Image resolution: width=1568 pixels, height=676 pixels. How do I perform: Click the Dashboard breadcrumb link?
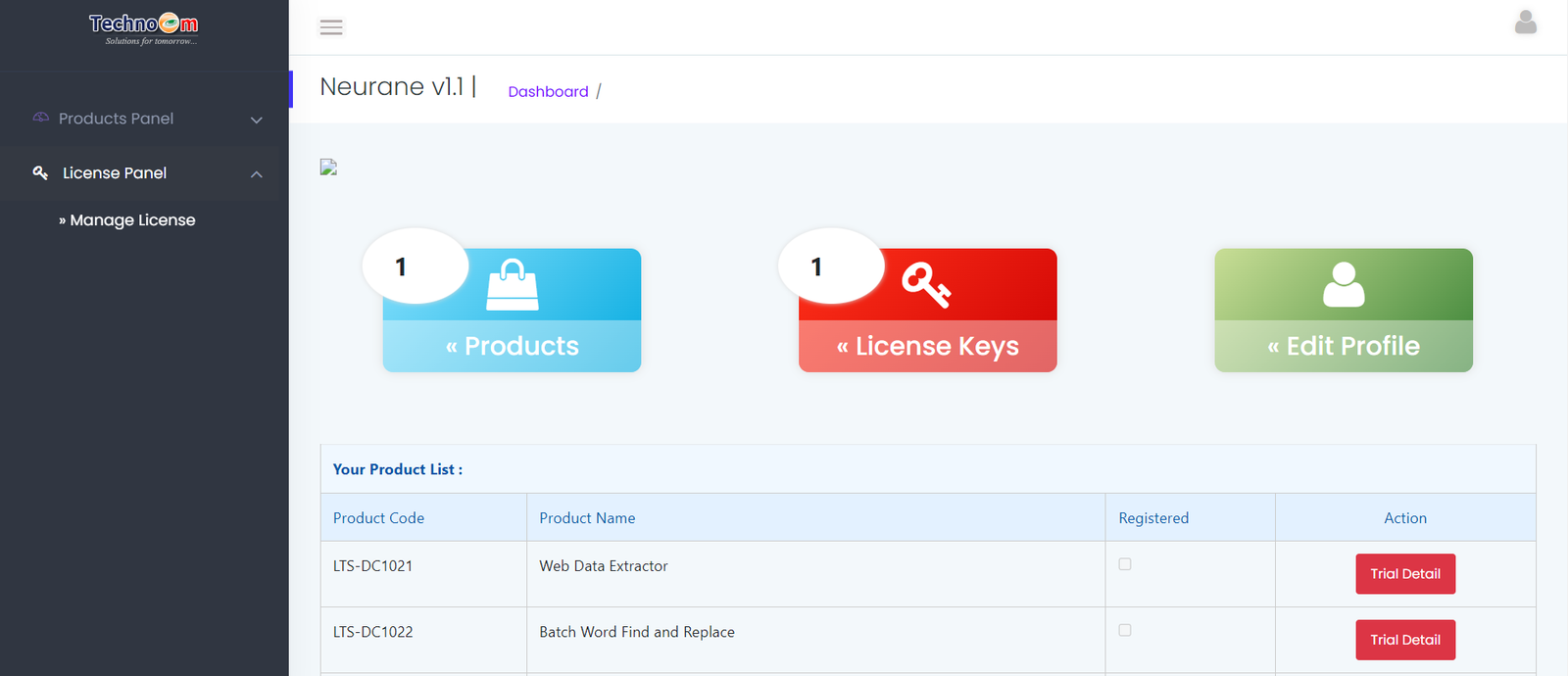click(548, 91)
